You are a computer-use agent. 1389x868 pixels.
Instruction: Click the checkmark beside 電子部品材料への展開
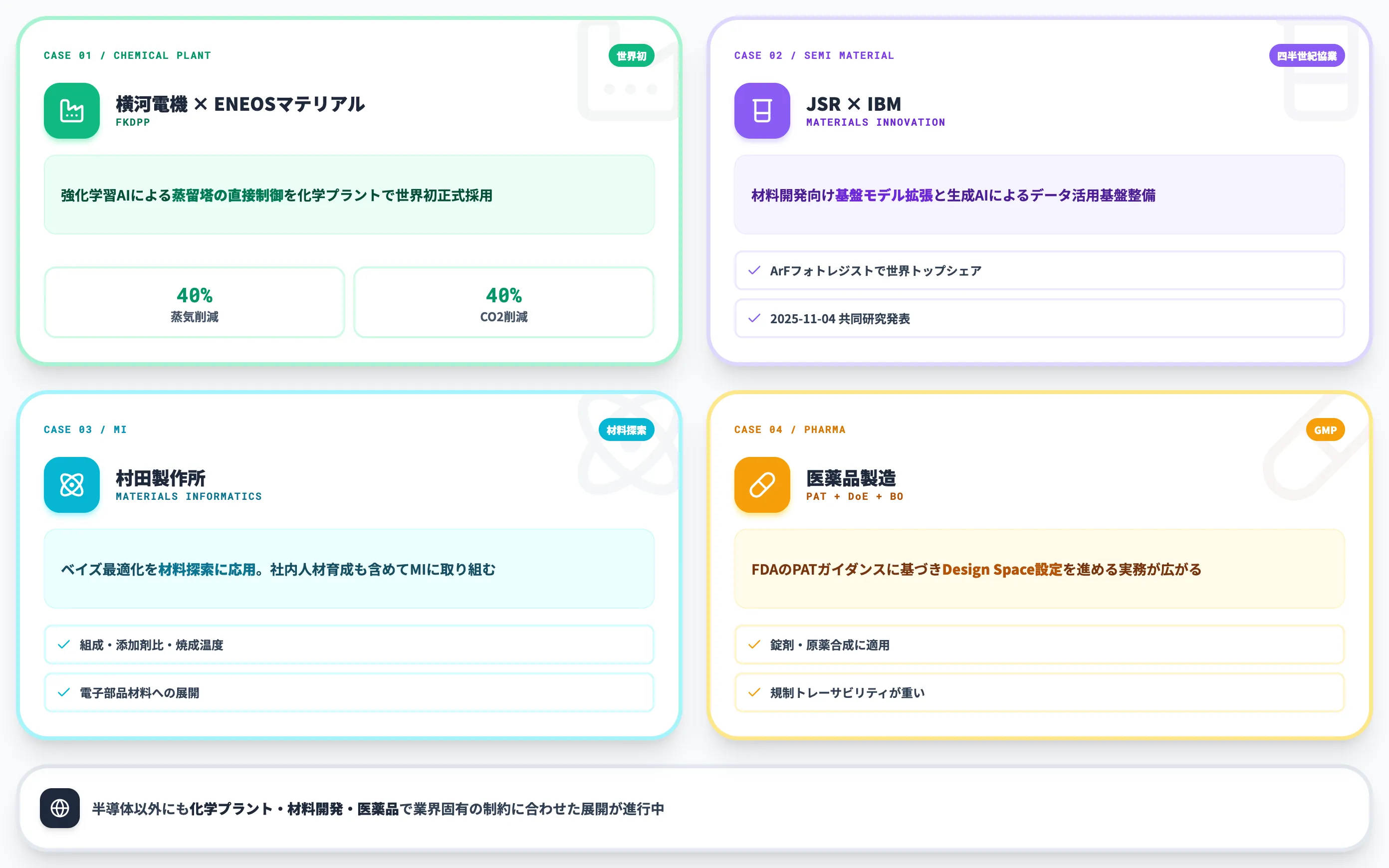click(x=64, y=692)
